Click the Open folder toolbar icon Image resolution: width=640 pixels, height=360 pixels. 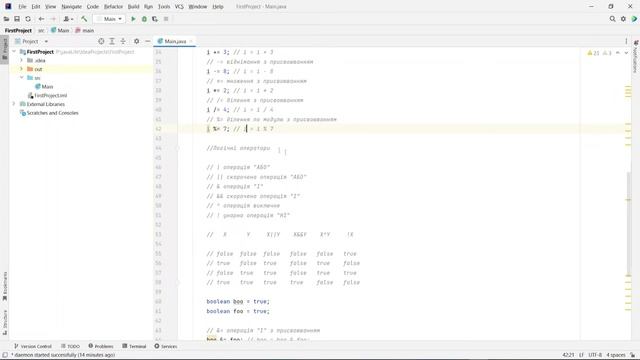(x=6, y=19)
